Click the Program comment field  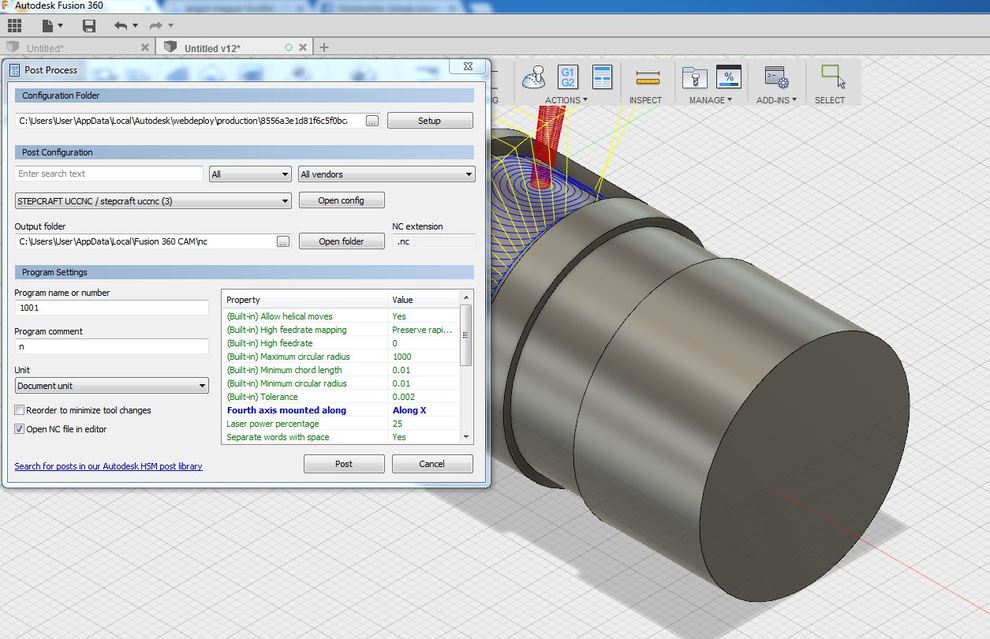pos(112,346)
